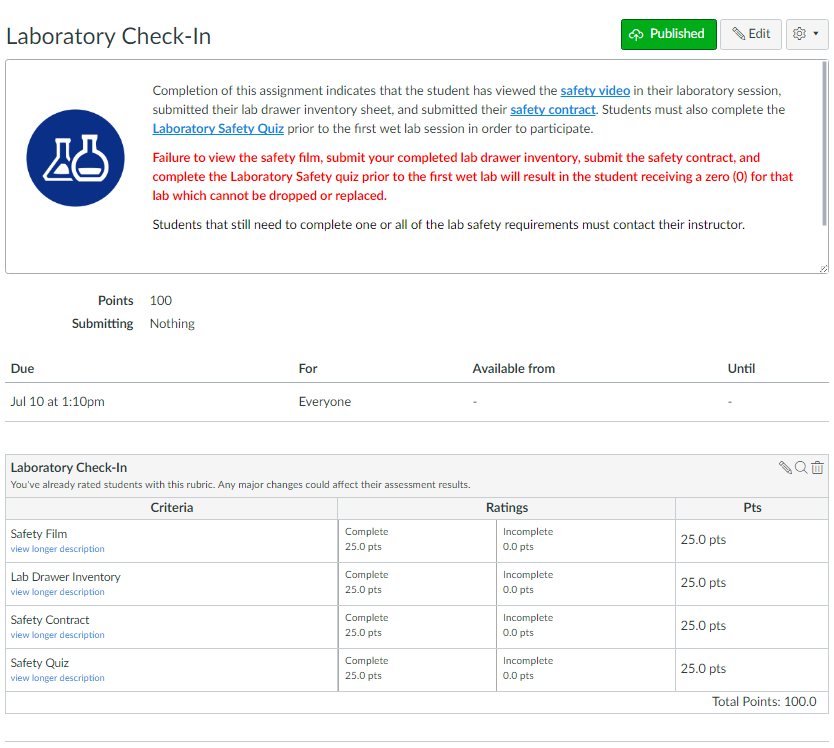View longer description for Safety Film

(56, 548)
